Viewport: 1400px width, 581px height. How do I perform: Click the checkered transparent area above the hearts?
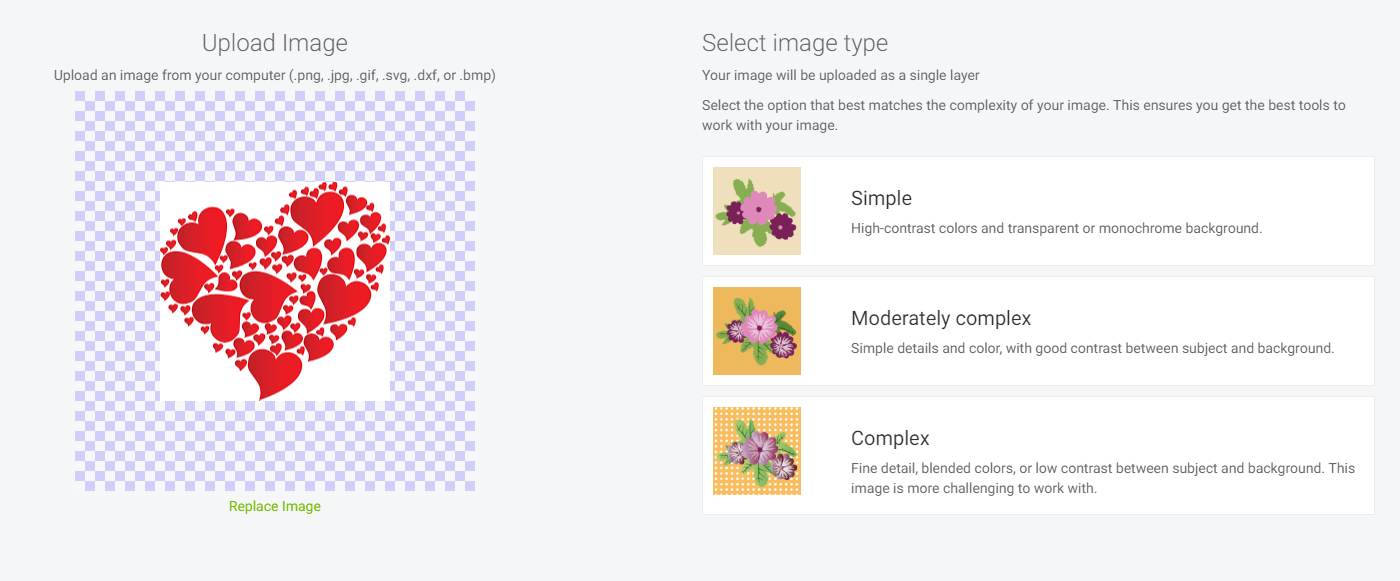click(275, 135)
